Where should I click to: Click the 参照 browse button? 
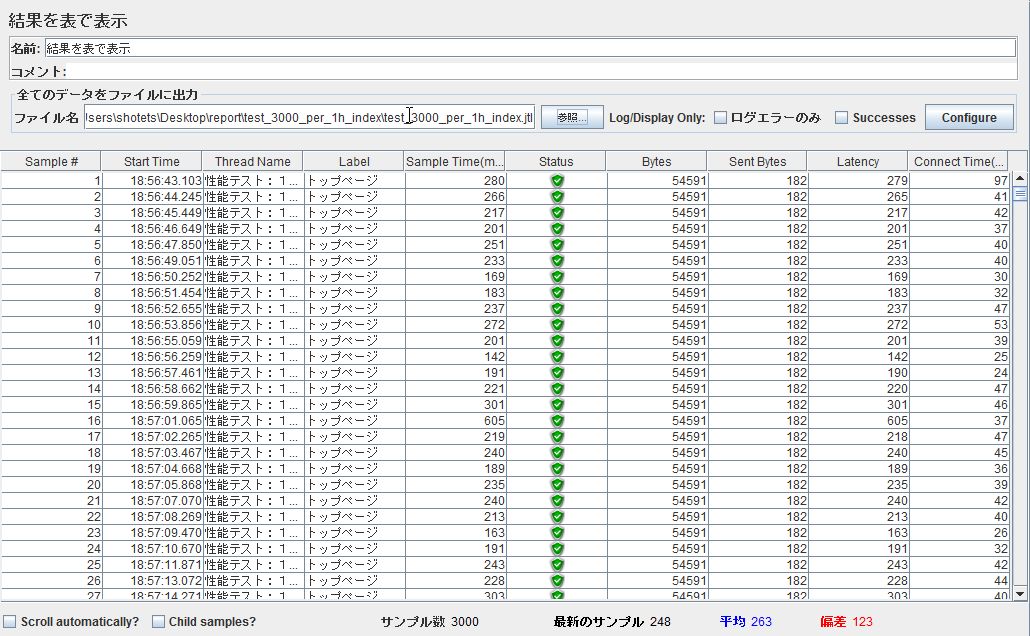pos(570,117)
